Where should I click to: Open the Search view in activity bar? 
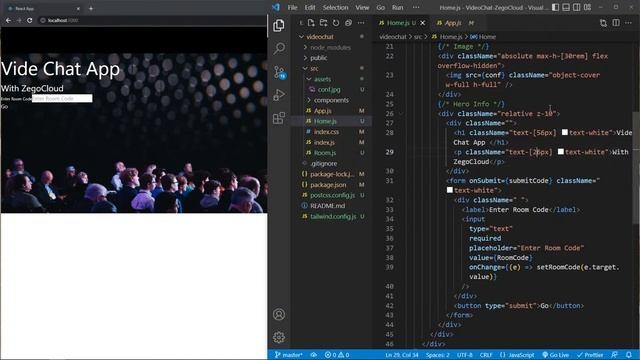click(279, 49)
